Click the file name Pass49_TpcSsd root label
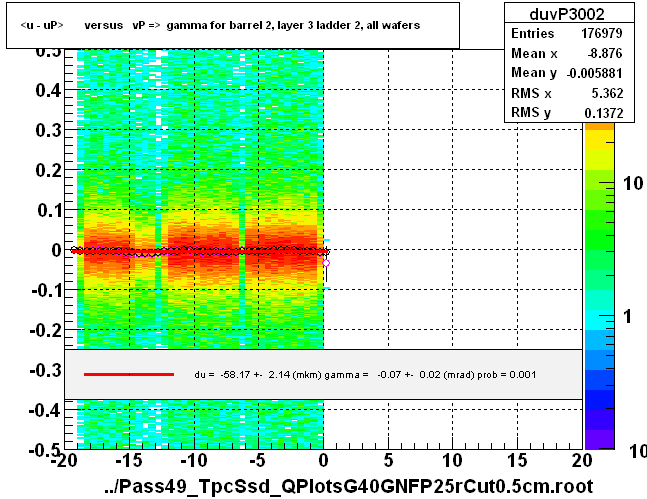Image resolution: width=647 pixels, height=499 pixels. tap(349, 487)
